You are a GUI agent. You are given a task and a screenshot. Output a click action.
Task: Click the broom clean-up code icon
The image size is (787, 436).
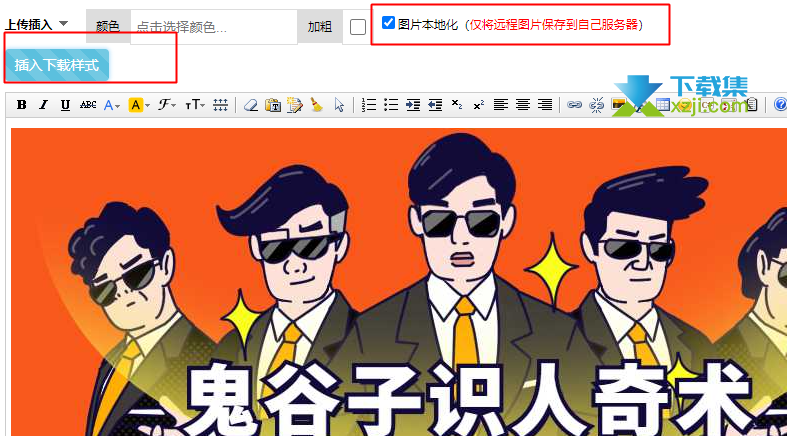pos(317,105)
